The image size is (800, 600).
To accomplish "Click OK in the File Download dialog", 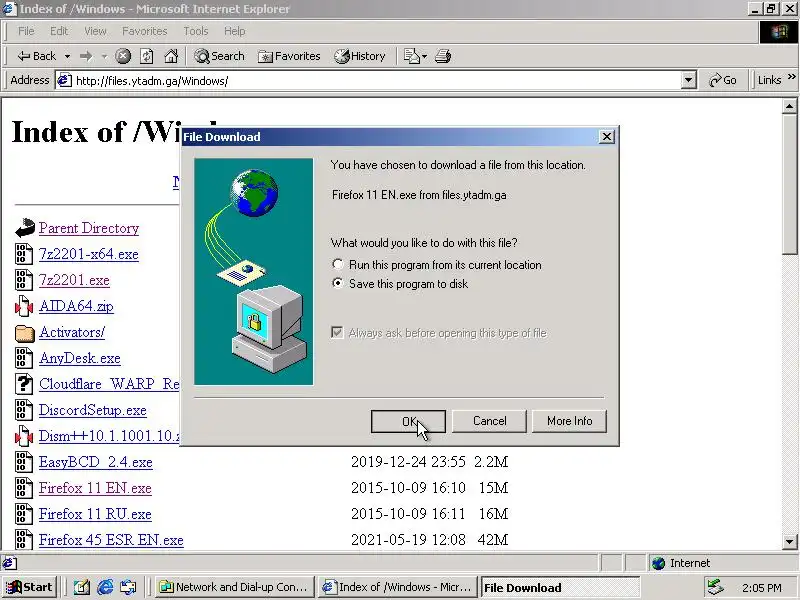I will click(408, 421).
